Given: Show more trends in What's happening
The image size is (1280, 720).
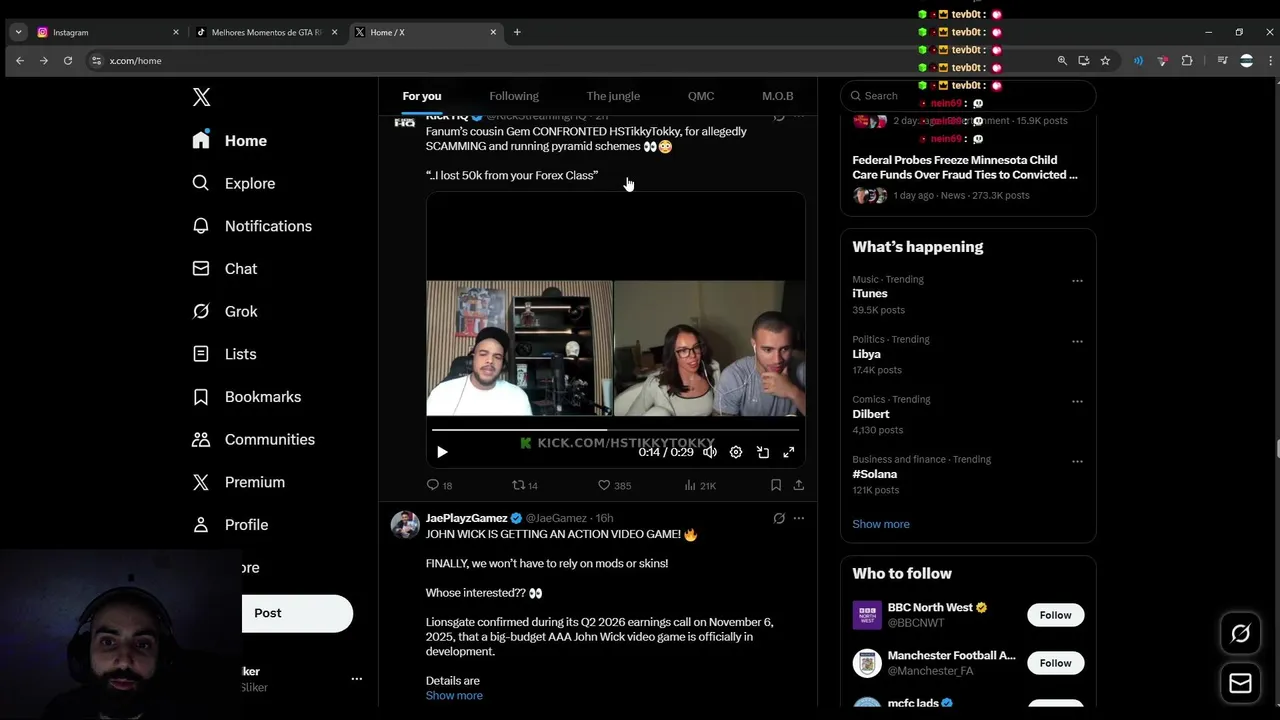Looking at the screenshot, I should 881,524.
